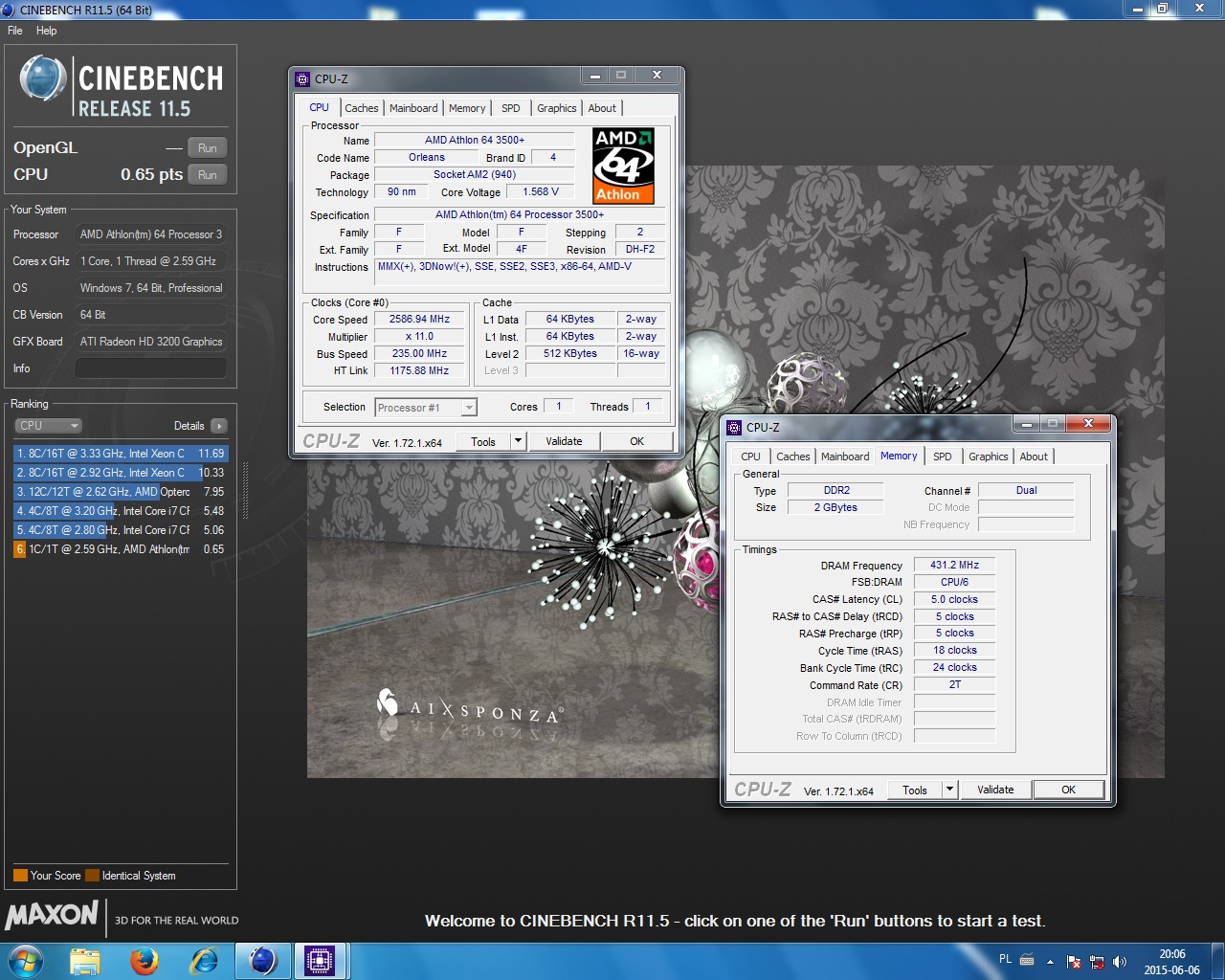Select SPD tab in Memory window

point(943,457)
